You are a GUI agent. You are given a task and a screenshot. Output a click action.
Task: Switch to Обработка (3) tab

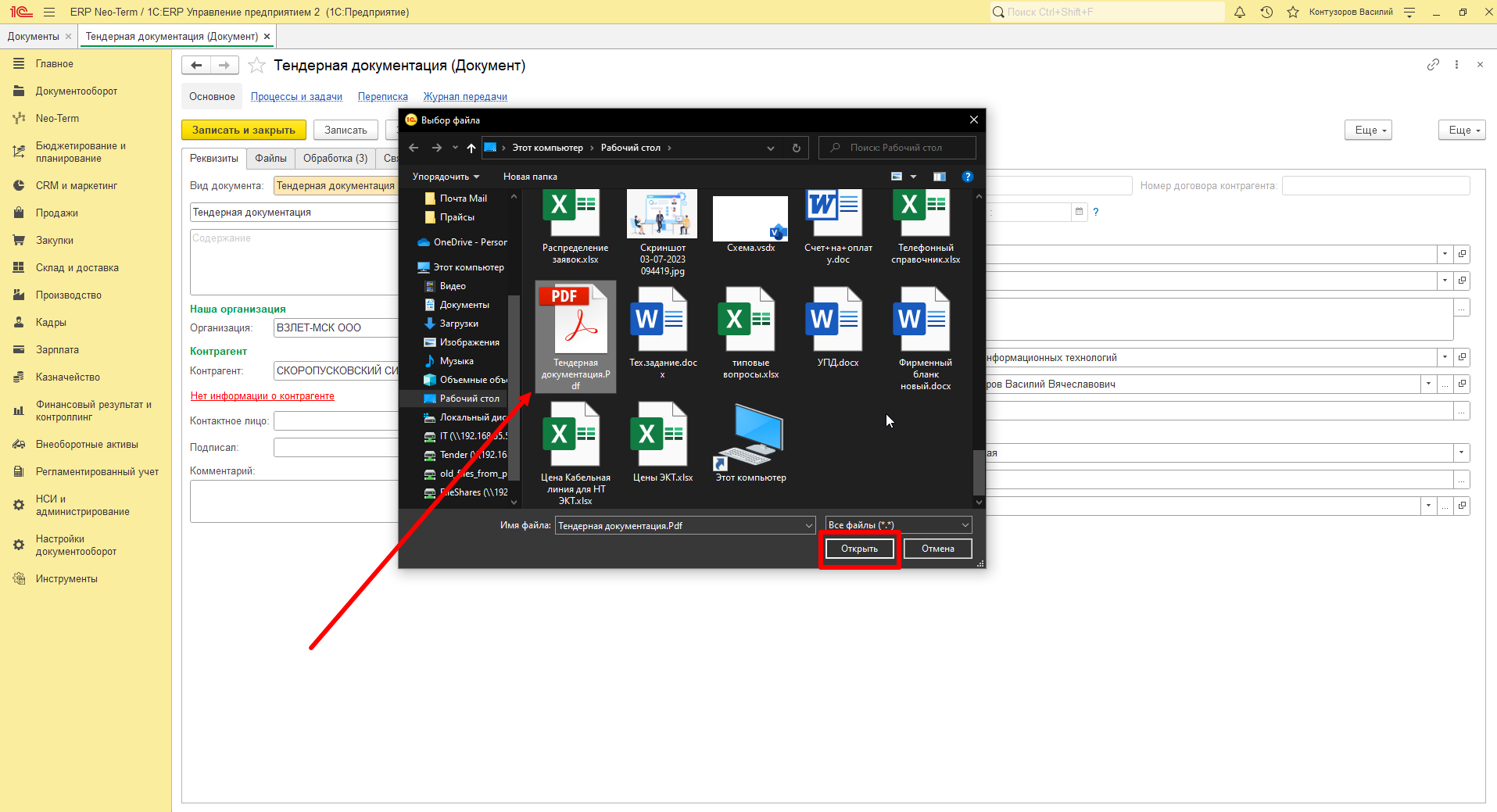335,159
